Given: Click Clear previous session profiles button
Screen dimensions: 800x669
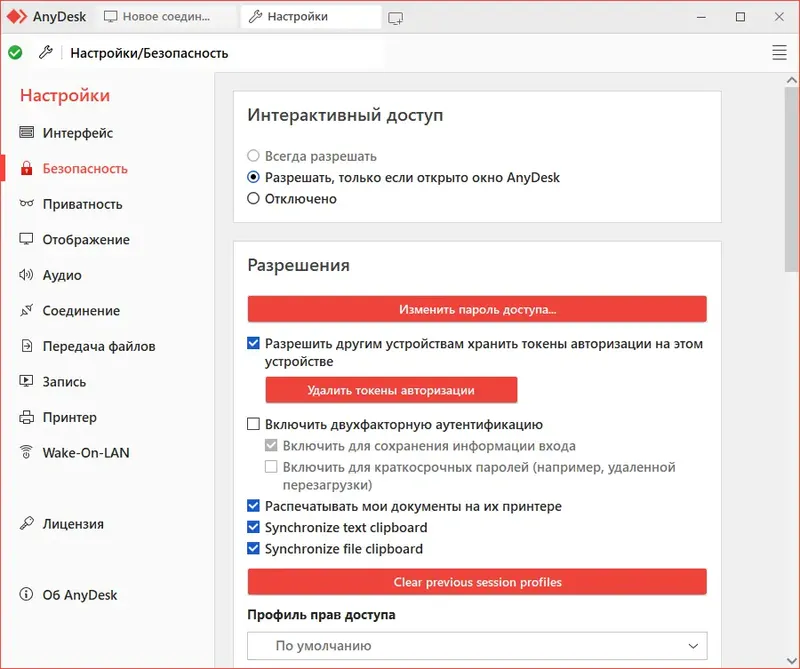Looking at the screenshot, I should [x=477, y=582].
